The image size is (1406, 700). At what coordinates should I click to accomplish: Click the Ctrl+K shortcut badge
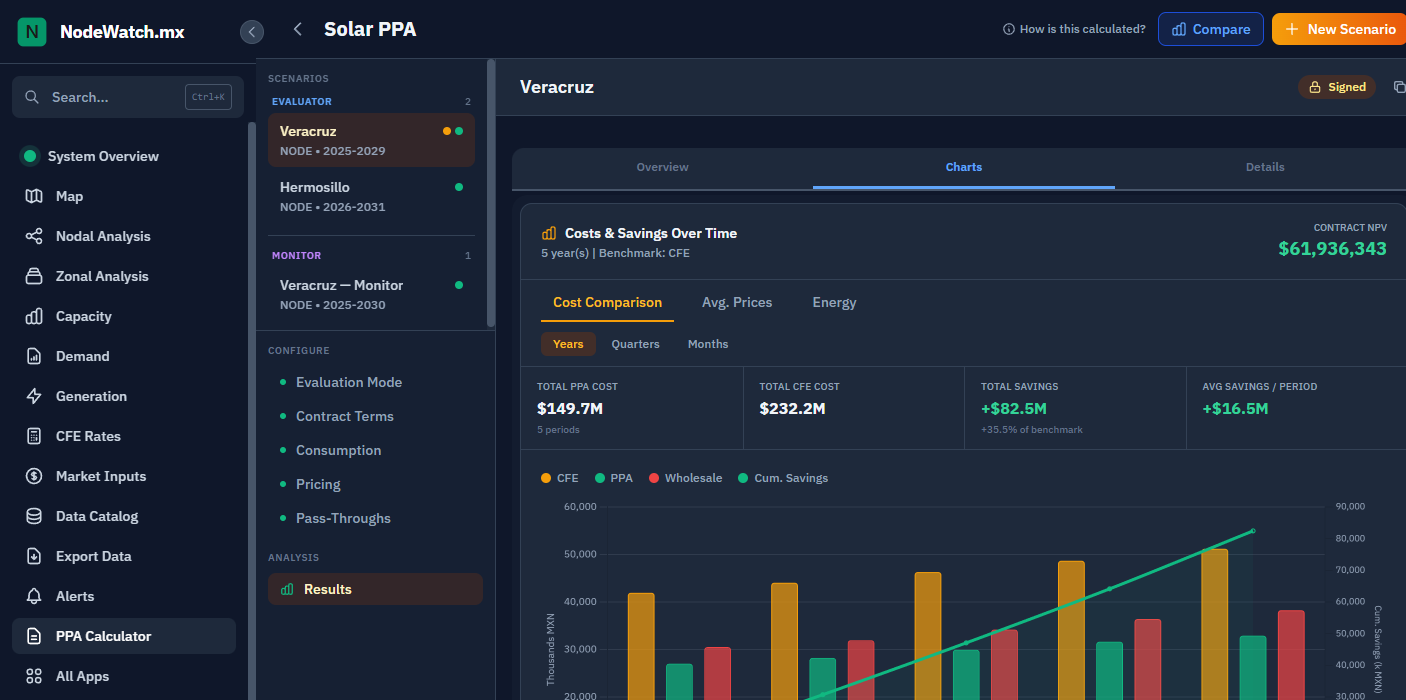click(x=209, y=97)
